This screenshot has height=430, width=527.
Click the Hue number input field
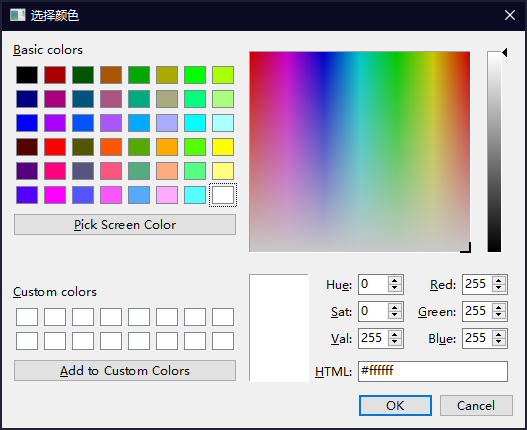tap(373, 284)
